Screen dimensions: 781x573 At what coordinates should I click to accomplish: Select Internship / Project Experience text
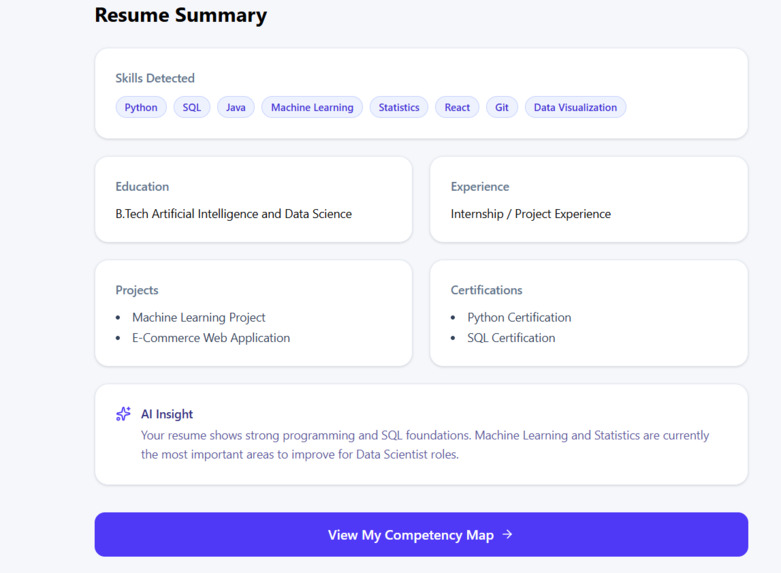pos(531,214)
